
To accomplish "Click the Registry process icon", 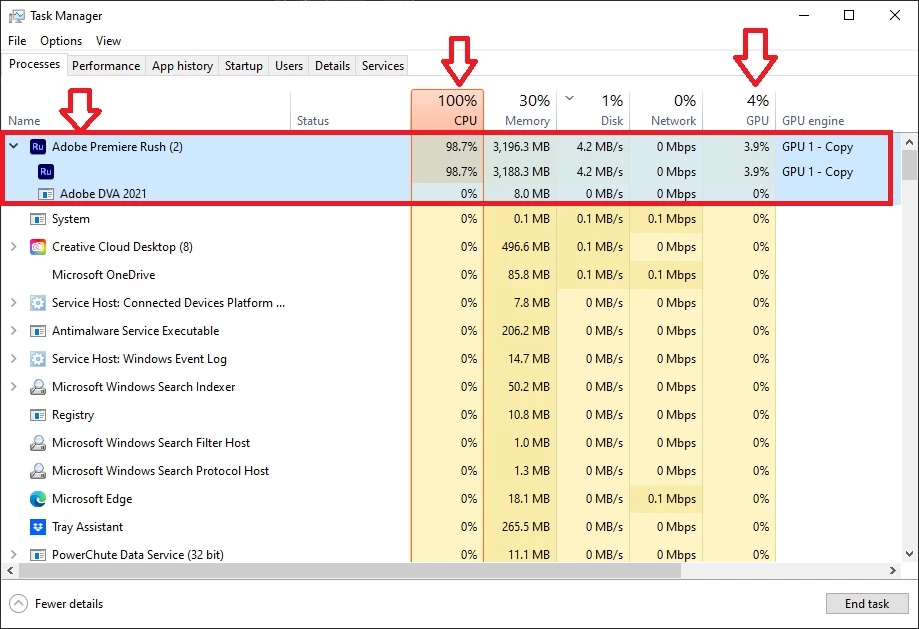I will (x=38, y=415).
